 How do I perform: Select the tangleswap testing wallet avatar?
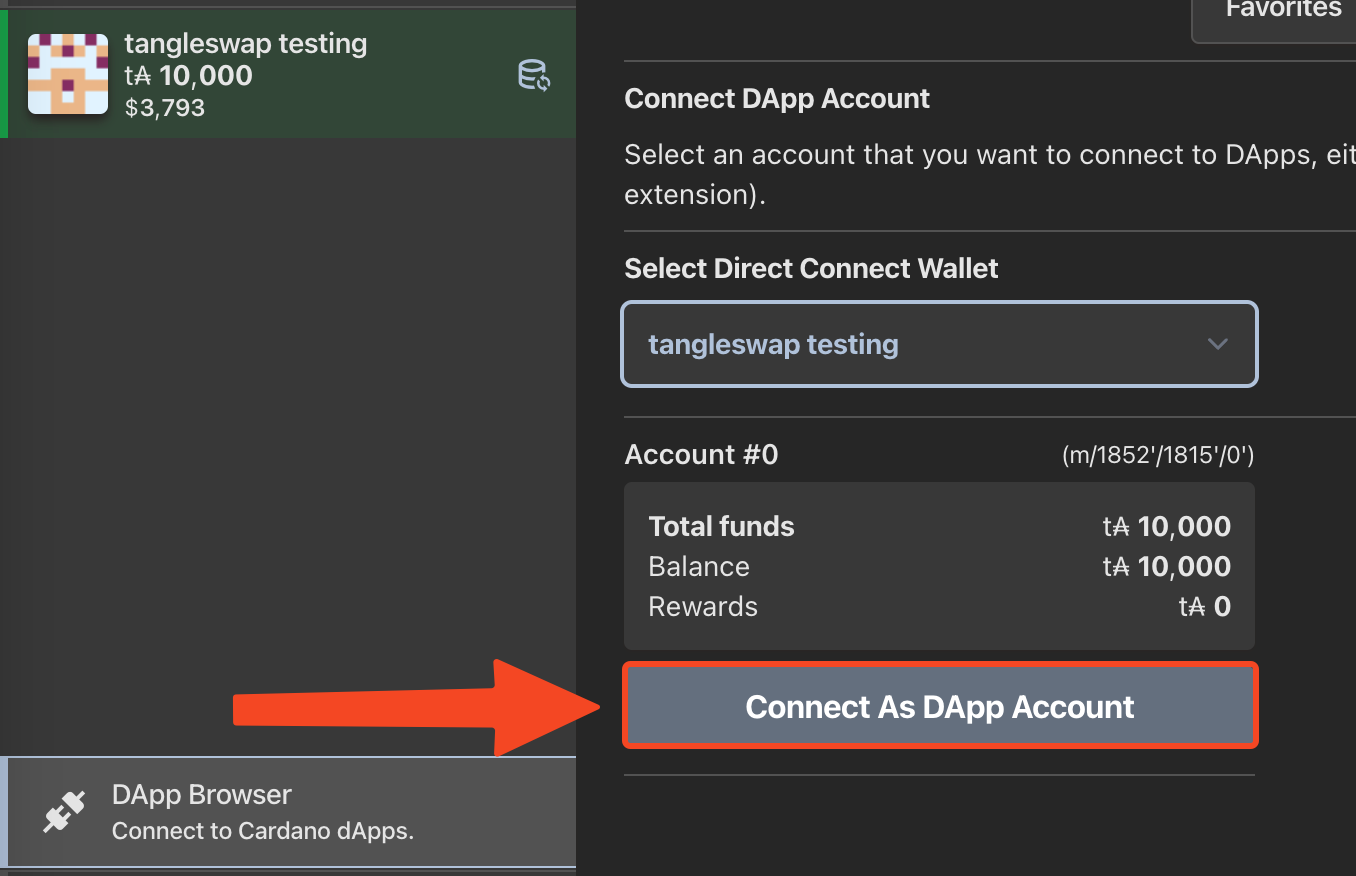point(68,73)
